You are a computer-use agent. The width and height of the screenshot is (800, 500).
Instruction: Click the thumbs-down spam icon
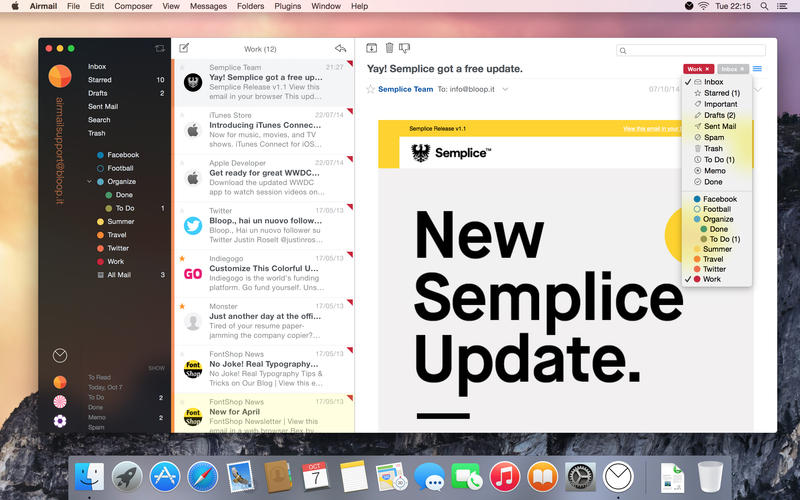tap(405, 48)
